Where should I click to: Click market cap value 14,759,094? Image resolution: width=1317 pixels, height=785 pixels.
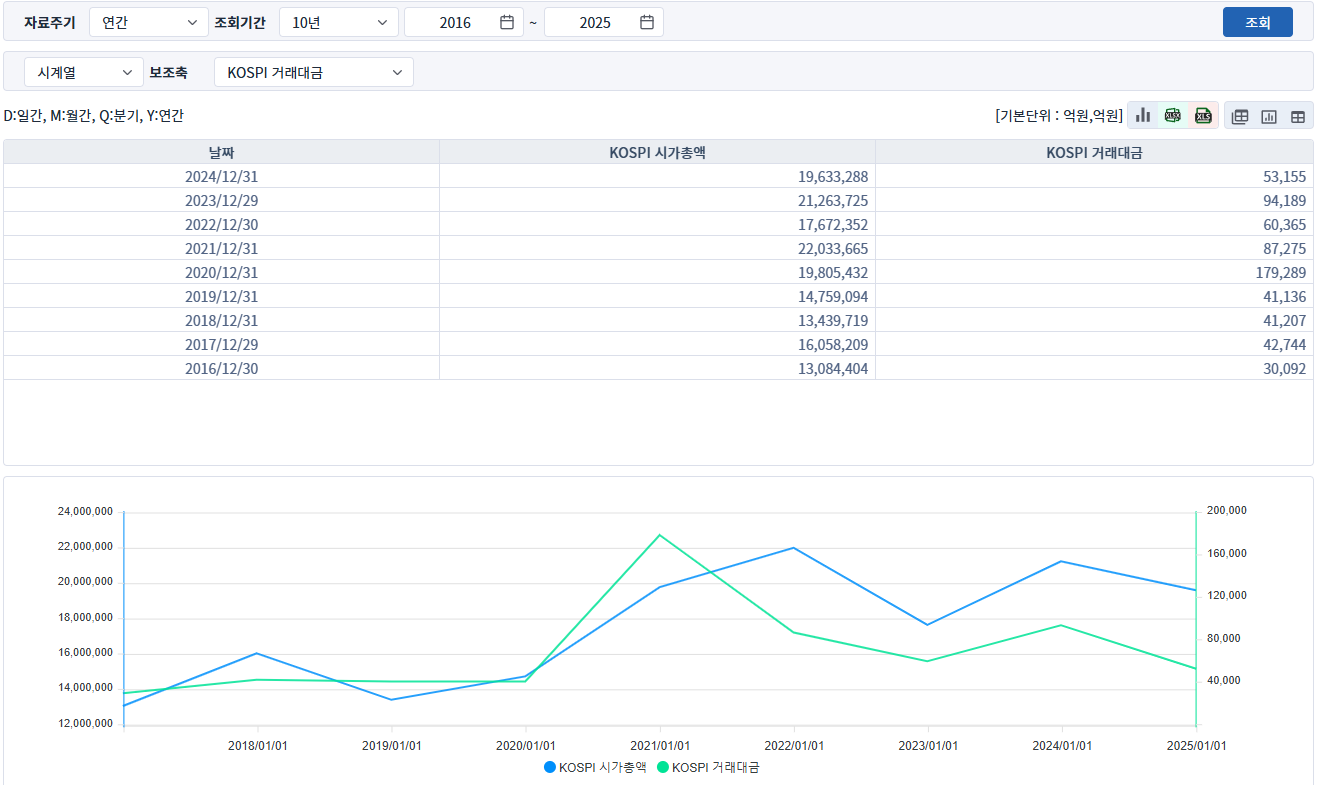pyautogui.click(x=833, y=296)
